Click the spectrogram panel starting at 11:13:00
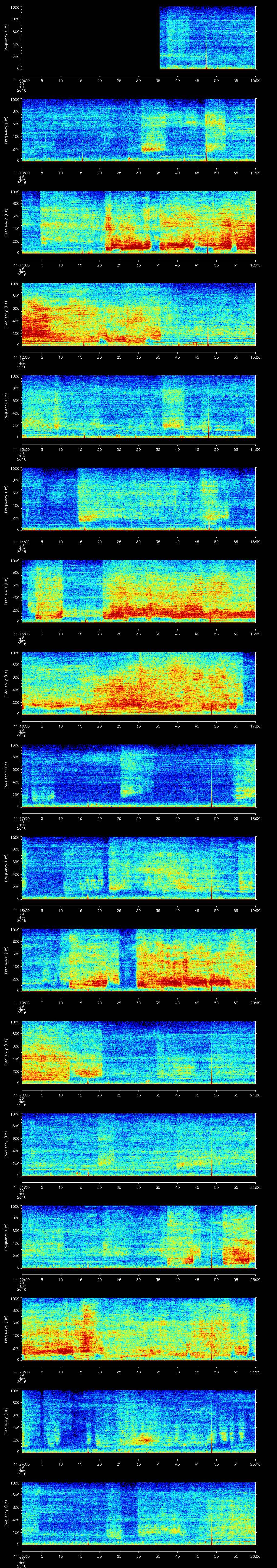 click(x=139, y=407)
